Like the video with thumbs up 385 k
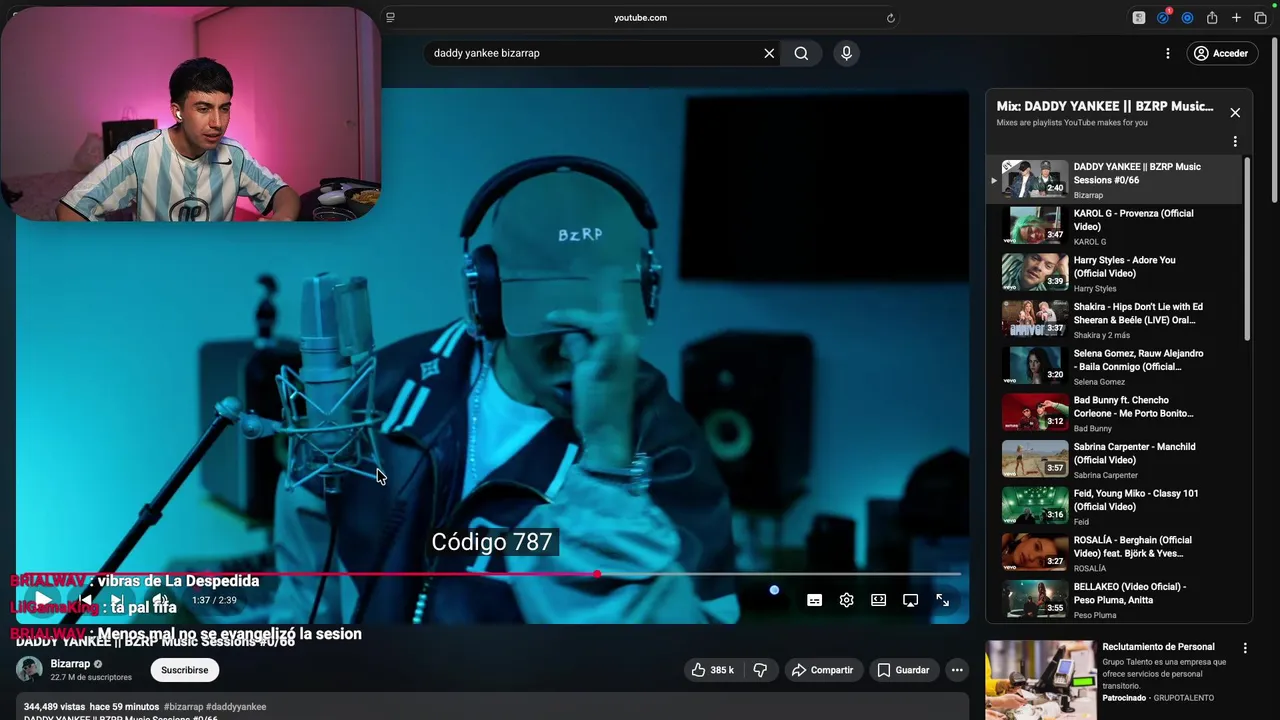Image resolution: width=1280 pixels, height=720 pixels. point(712,670)
